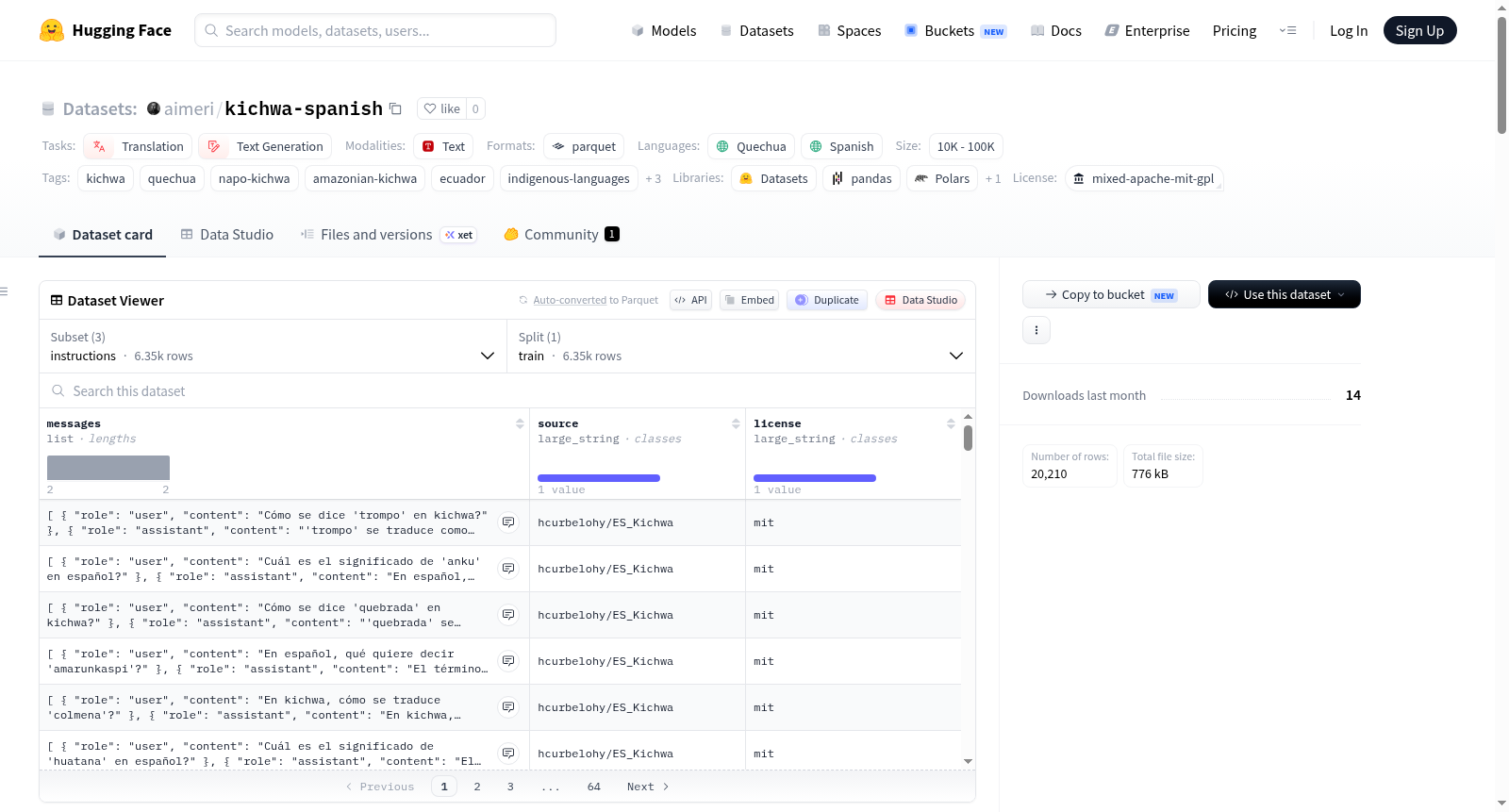Click the API button

(x=690, y=300)
